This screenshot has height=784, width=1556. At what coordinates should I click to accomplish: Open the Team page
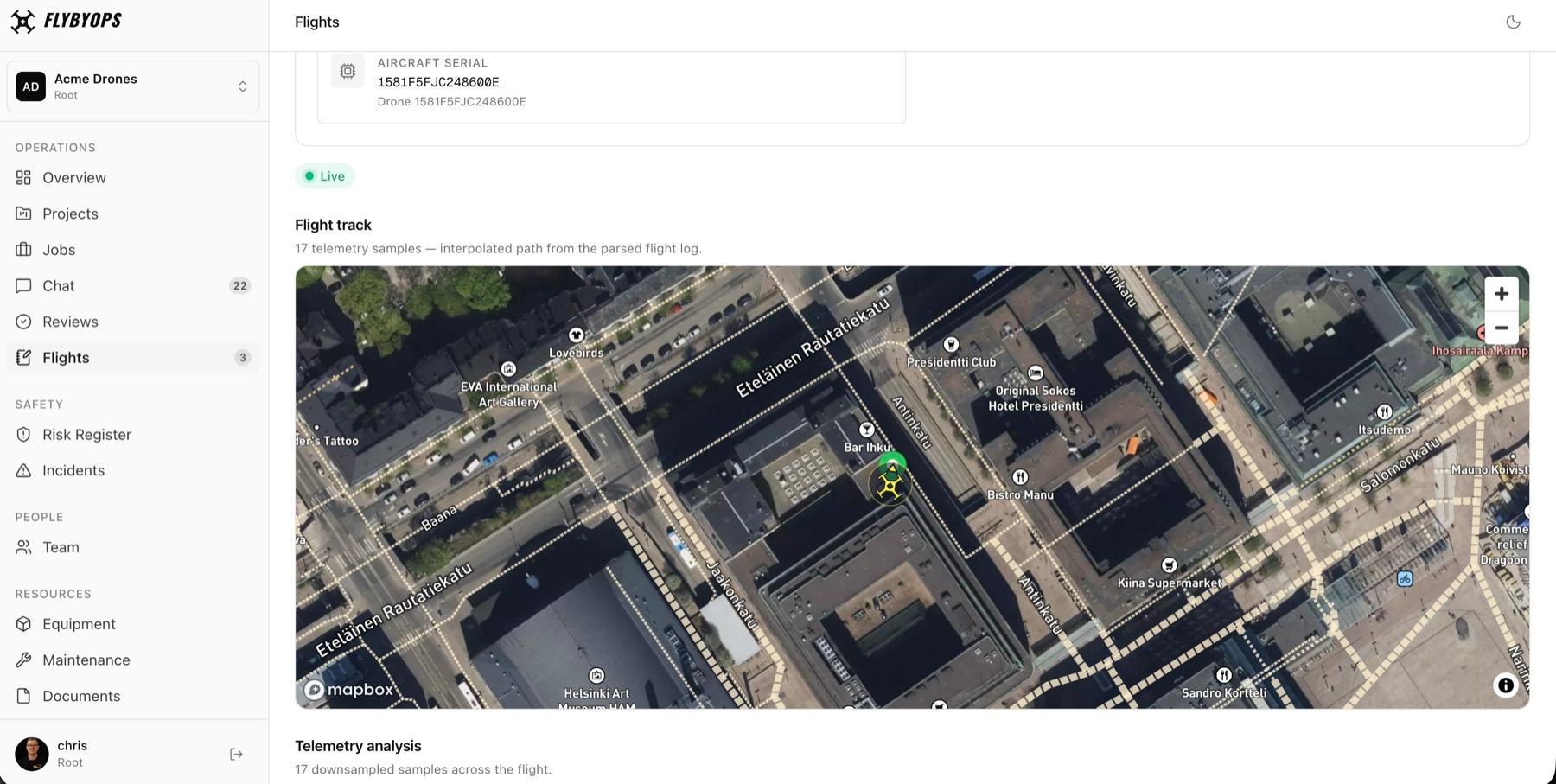(133, 547)
